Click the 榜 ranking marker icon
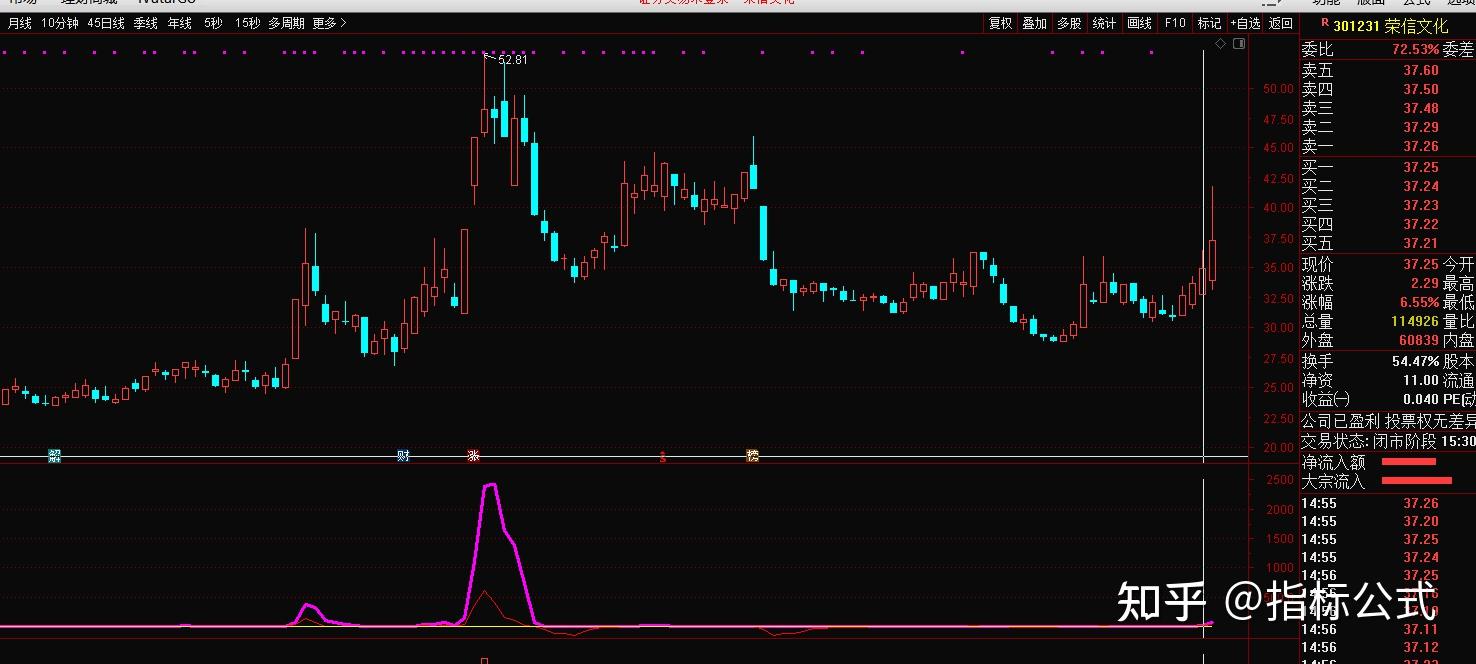 point(752,456)
